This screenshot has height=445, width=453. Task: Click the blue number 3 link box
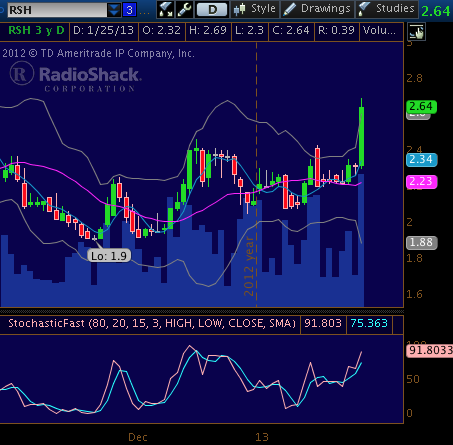click(129, 10)
